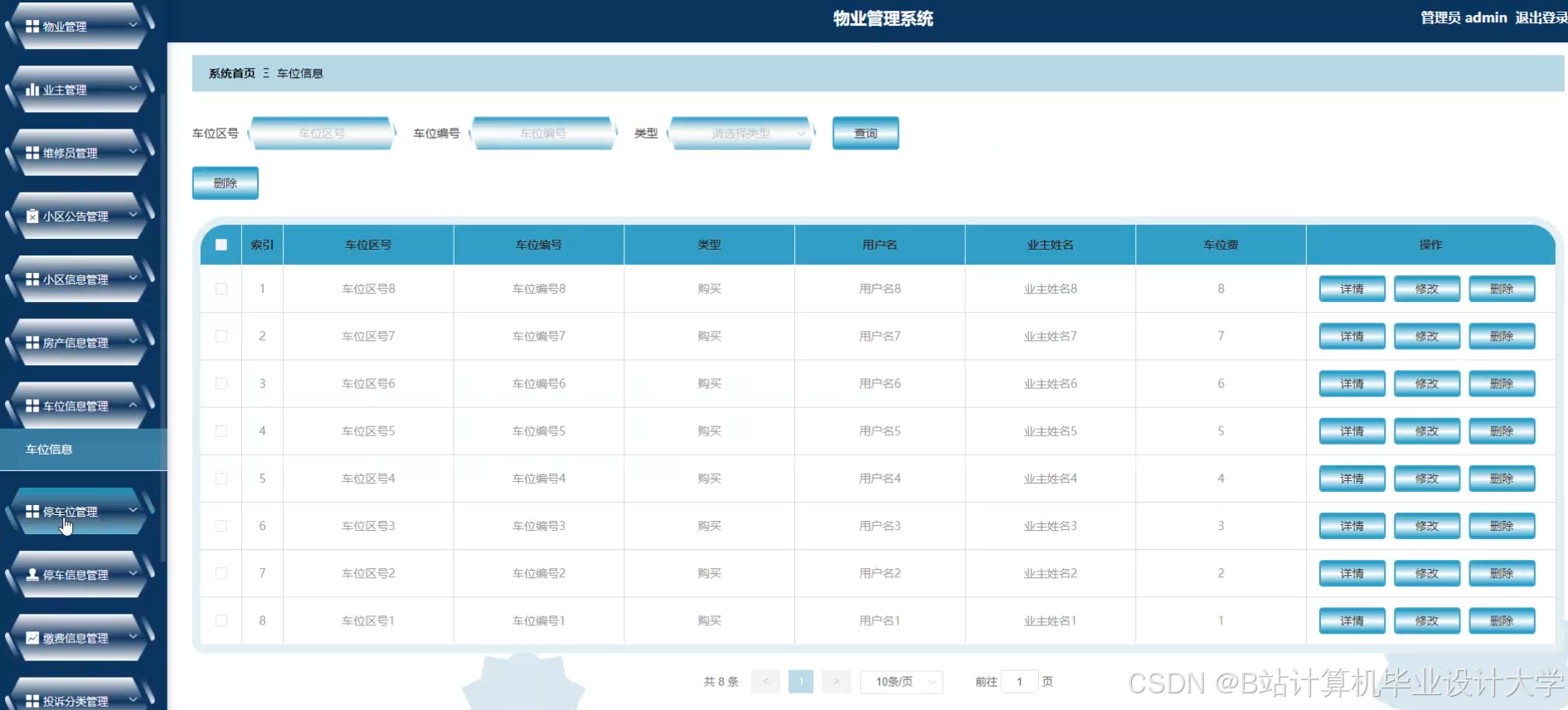The width and height of the screenshot is (1568, 710).
Task: Toggle the select-all checkbox in table header
Action: pyautogui.click(x=221, y=245)
